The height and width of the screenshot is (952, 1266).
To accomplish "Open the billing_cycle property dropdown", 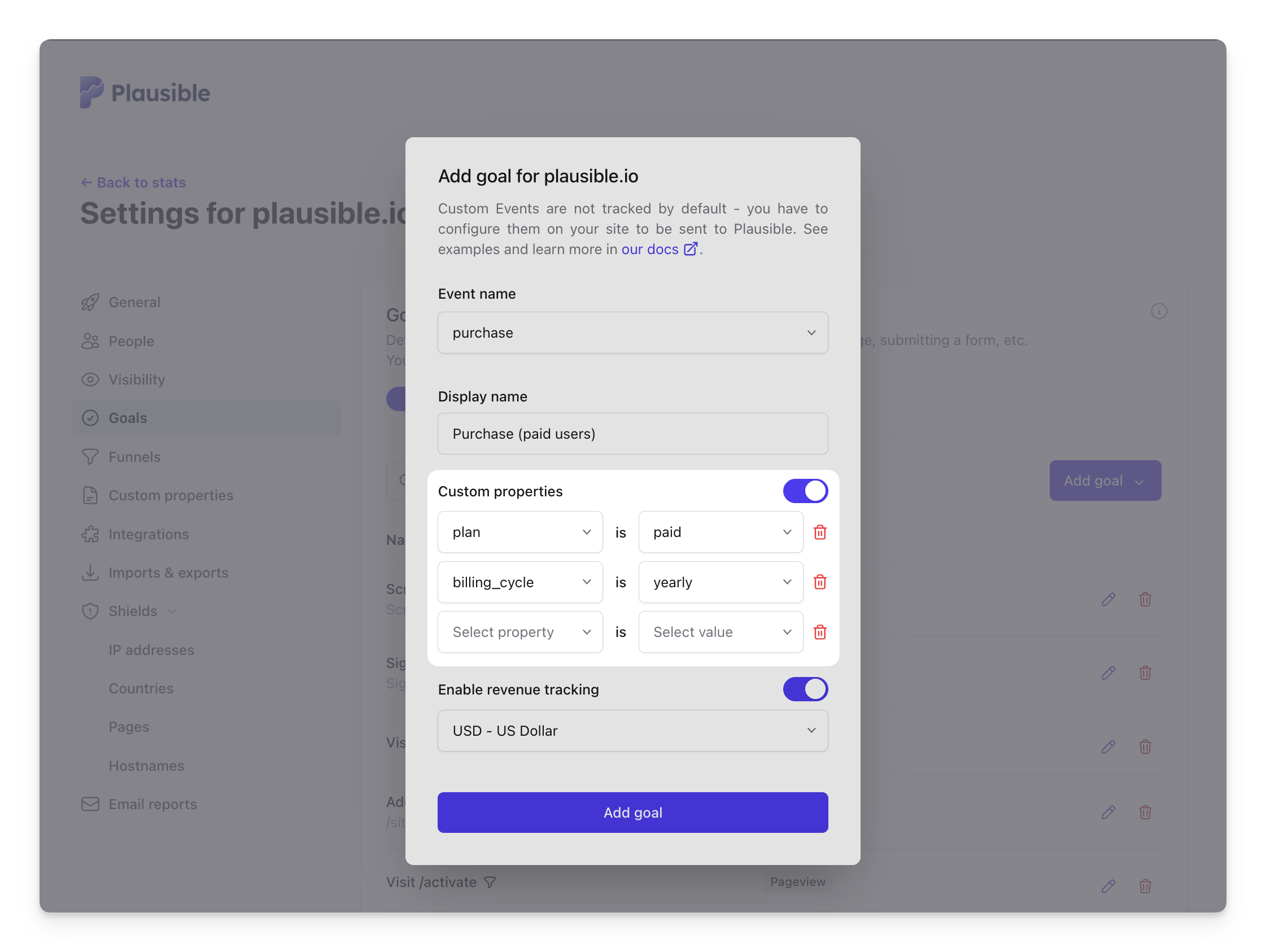I will [520, 582].
